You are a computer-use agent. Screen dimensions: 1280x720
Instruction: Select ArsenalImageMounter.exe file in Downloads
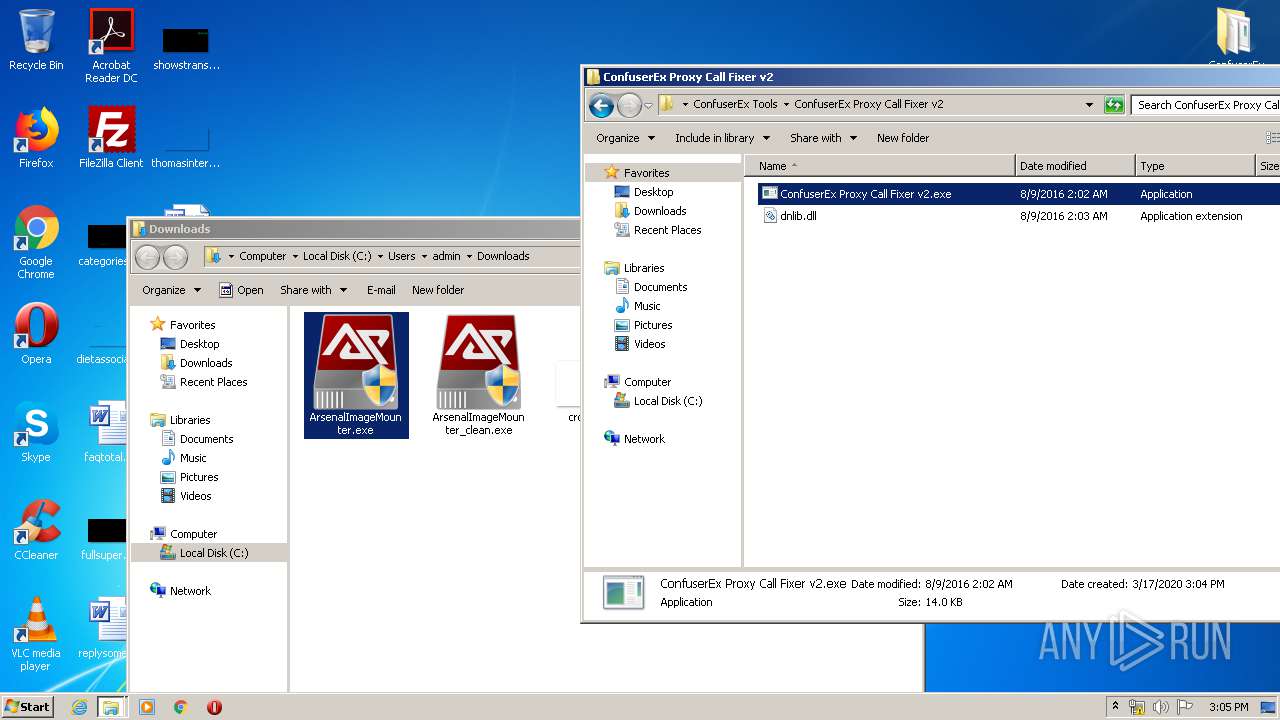coord(356,375)
